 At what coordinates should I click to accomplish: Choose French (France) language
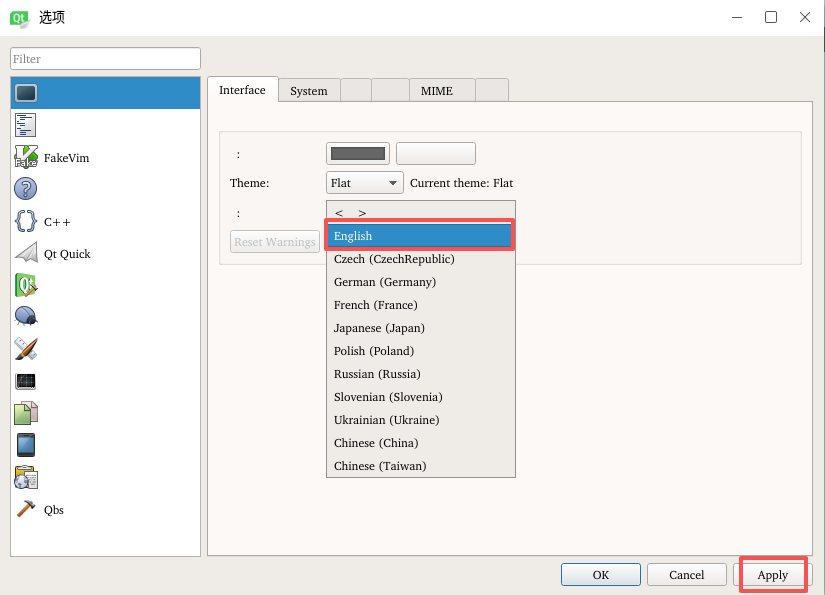420,305
